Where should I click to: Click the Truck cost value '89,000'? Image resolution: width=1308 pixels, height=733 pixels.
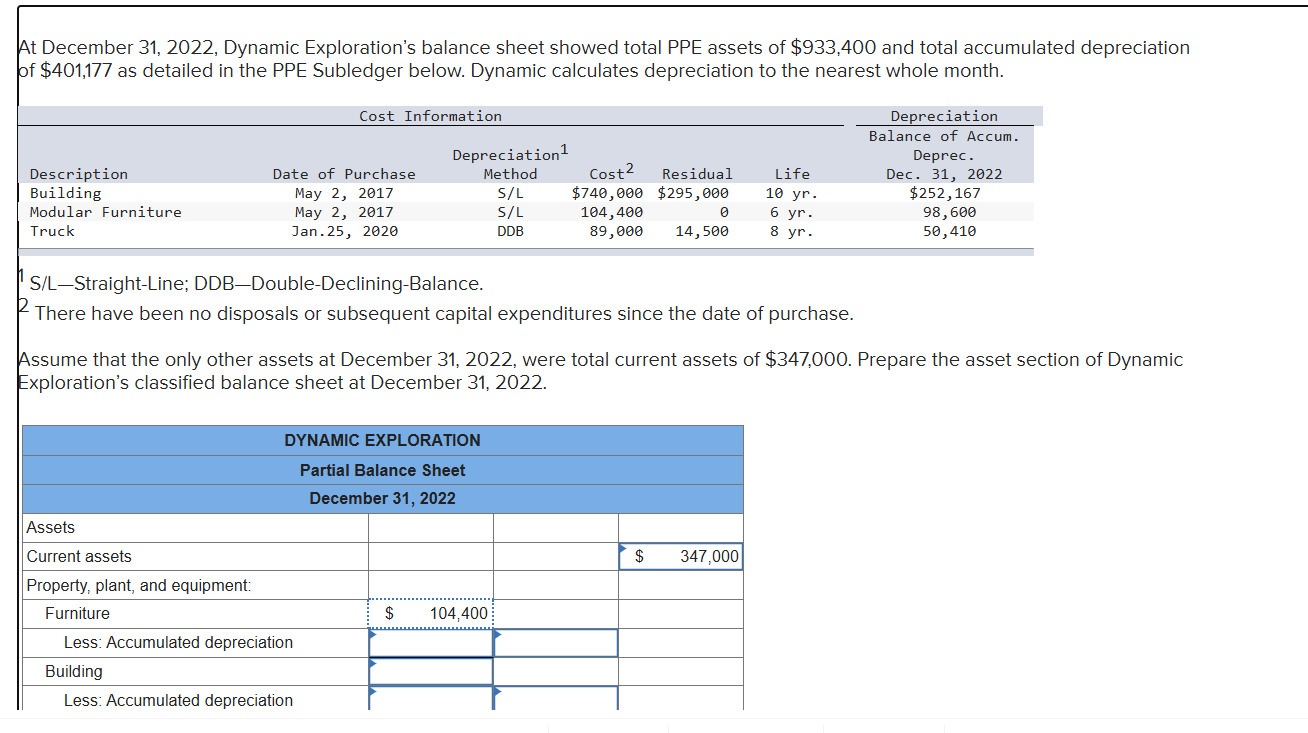[616, 231]
